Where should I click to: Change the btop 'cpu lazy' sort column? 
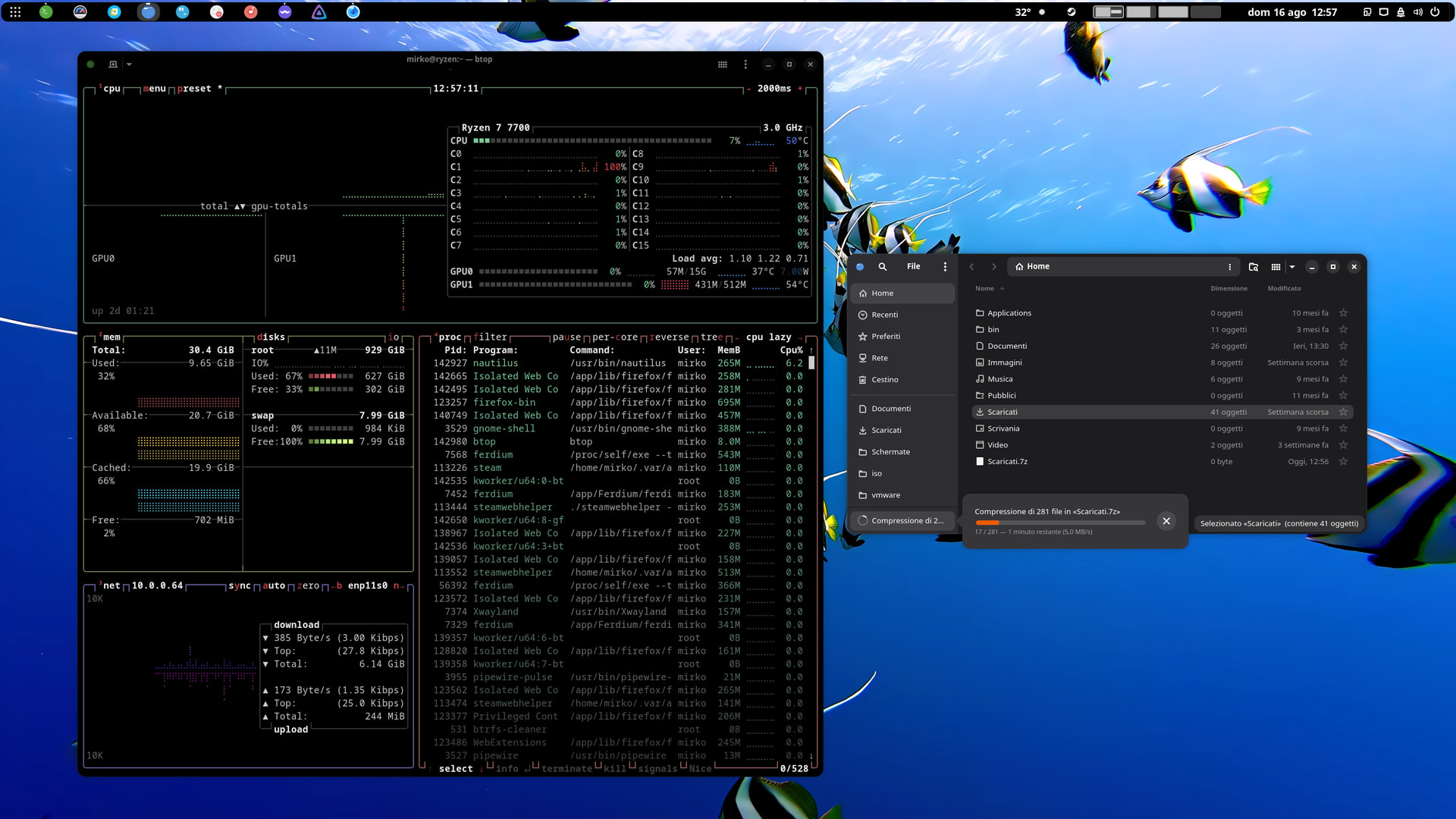tap(768, 337)
